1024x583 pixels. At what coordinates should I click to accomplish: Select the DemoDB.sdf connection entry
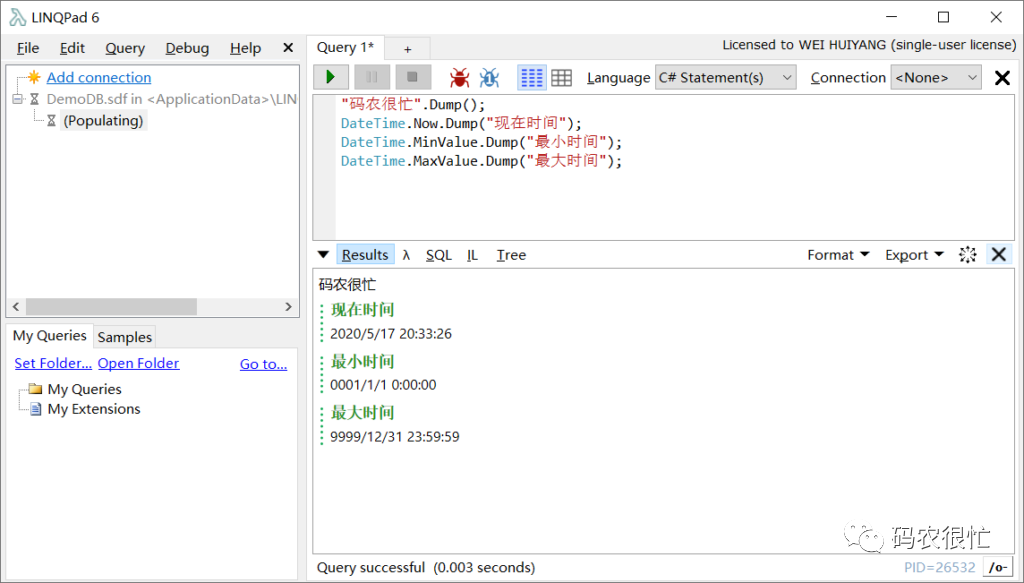[x=171, y=99]
